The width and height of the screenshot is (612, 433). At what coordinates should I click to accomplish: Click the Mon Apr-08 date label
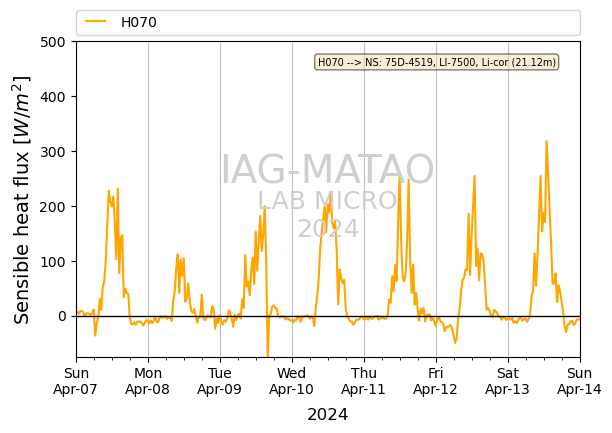[148, 381]
